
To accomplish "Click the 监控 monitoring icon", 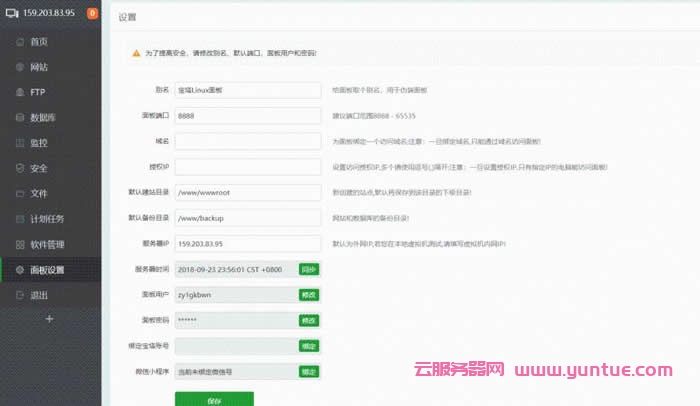I will (x=17, y=143).
